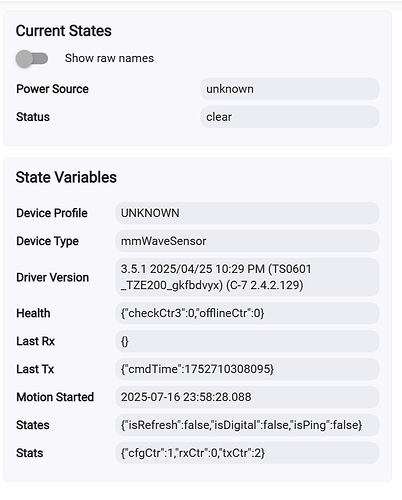The height and width of the screenshot is (500, 402).
Task: Click the Show raw names label
Action: (109, 58)
